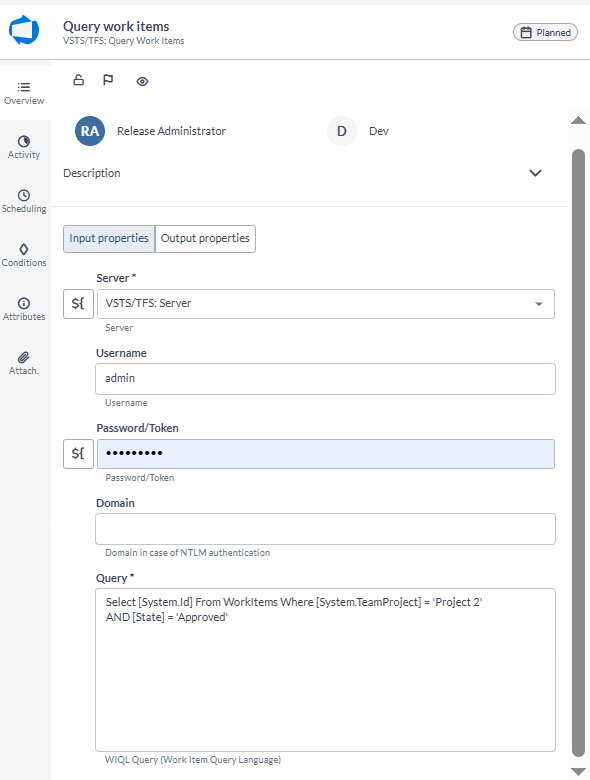This screenshot has width=590, height=780.
Task: Click the Domain NTLM authentication hint
Action: pyautogui.click(x=188, y=553)
